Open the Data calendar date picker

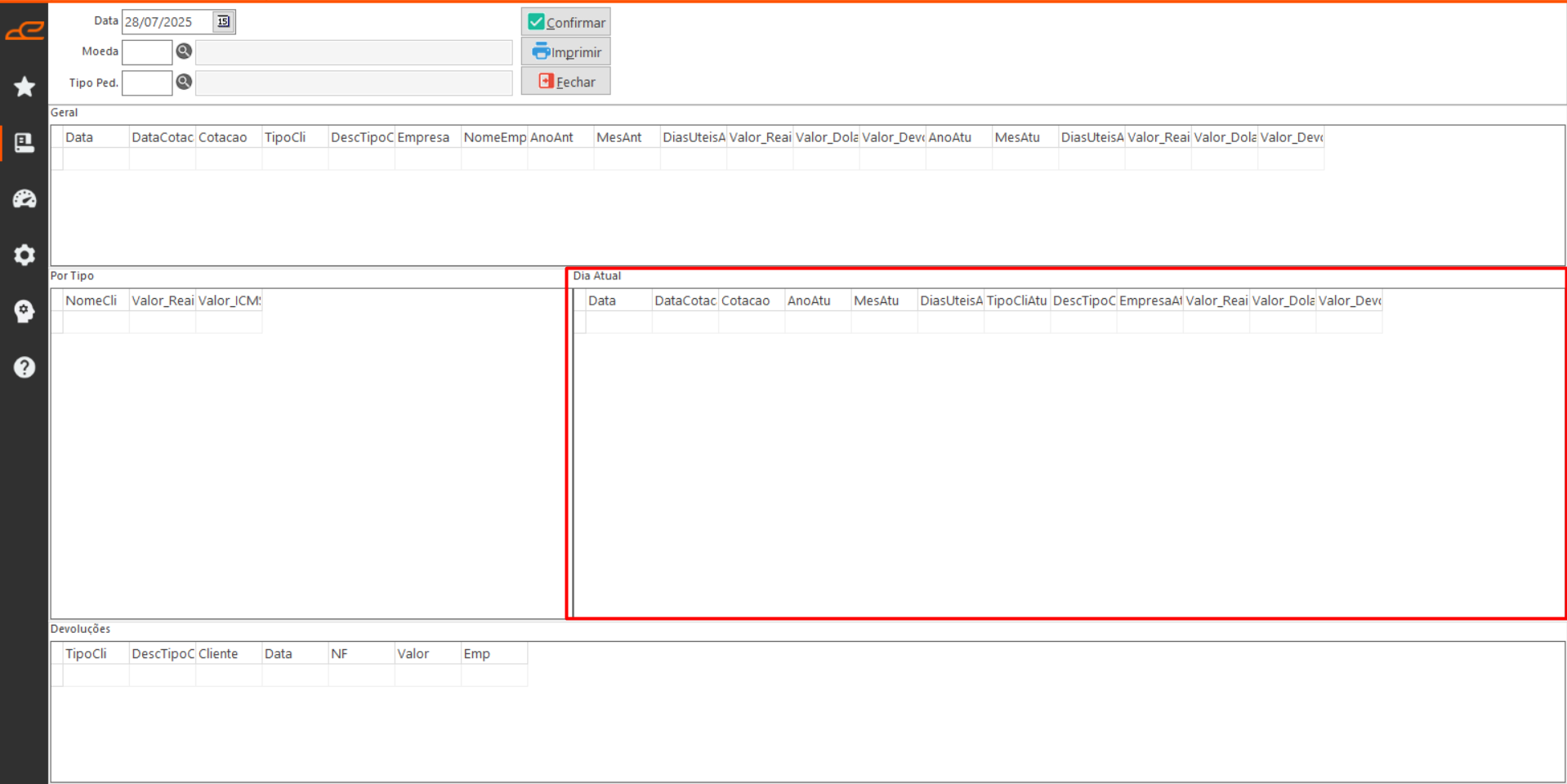pos(223,22)
